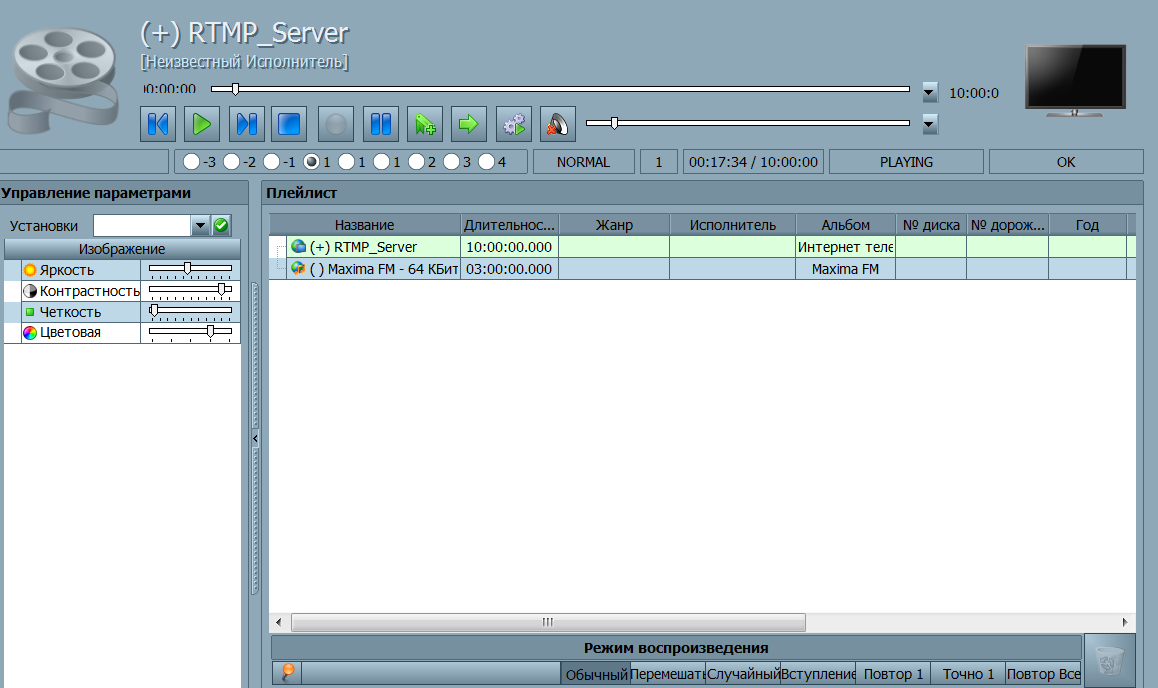
Task: Adjust the Яркость brightness slider
Action: pos(188,268)
